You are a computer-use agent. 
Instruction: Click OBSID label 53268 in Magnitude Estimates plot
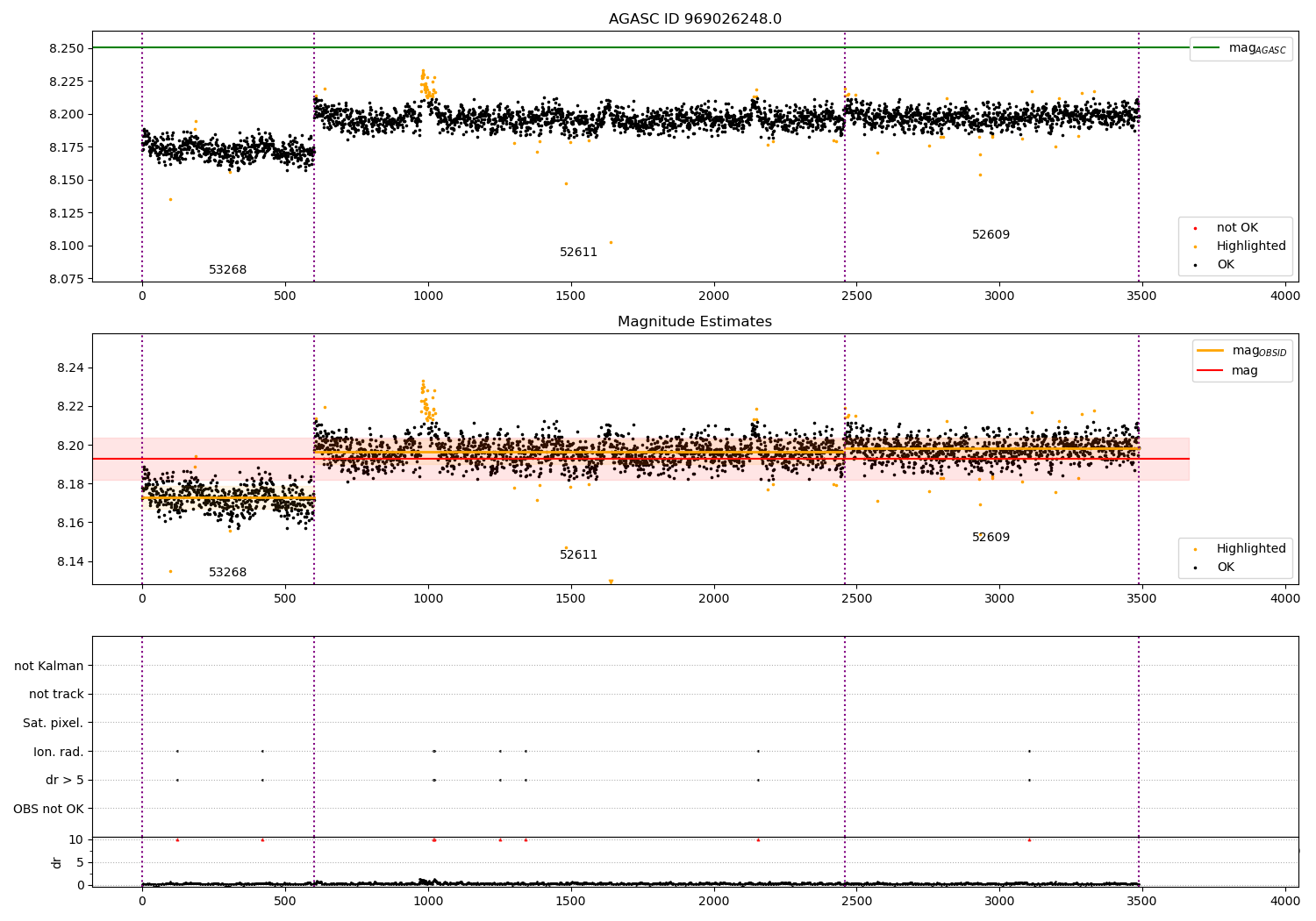[228, 573]
